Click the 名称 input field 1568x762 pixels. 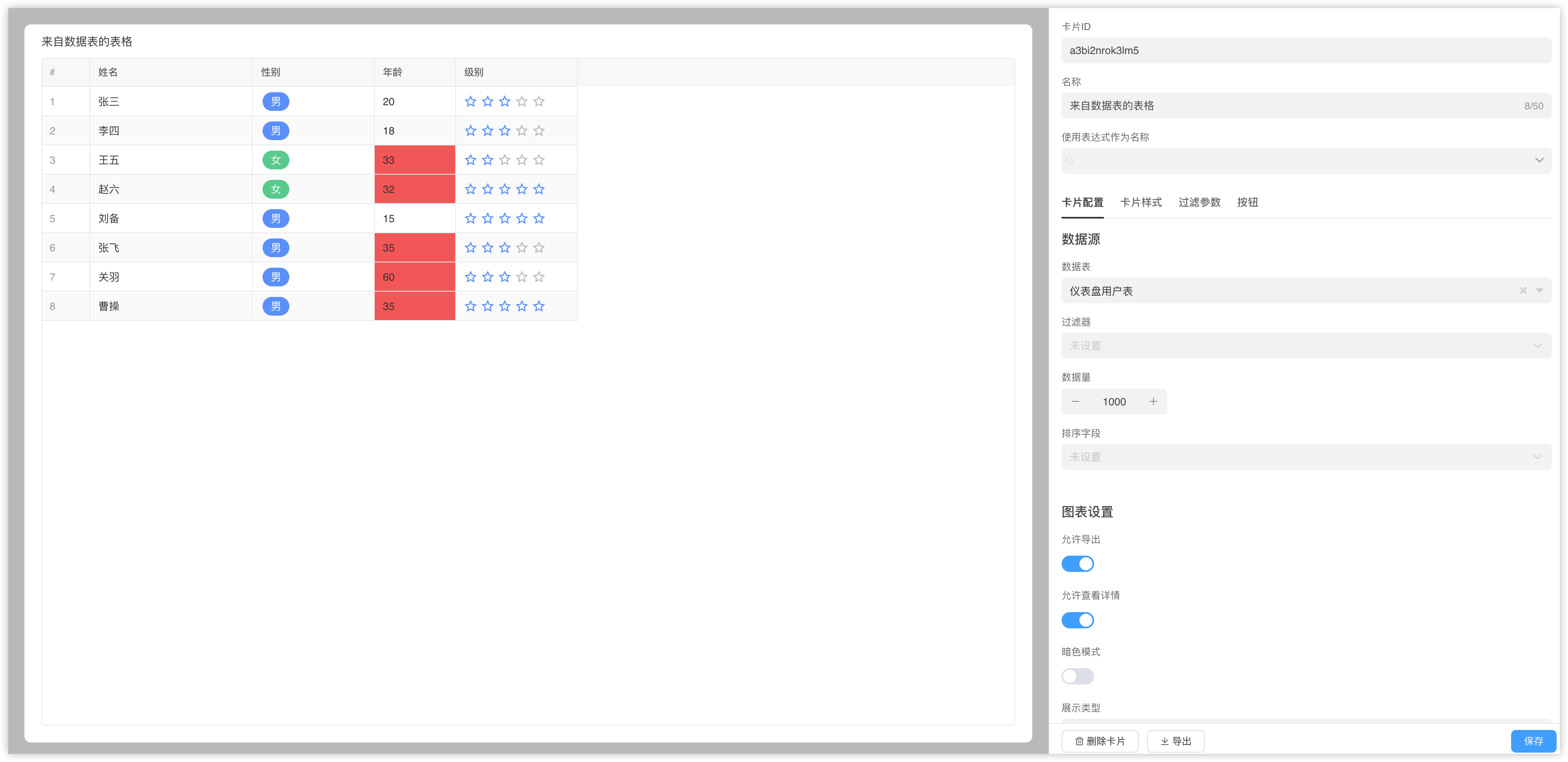click(x=1290, y=106)
